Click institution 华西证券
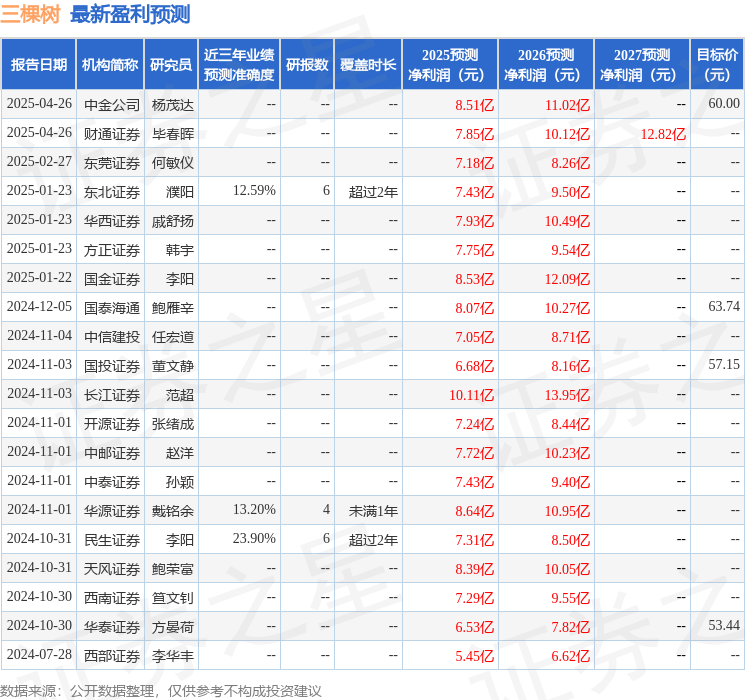The width and height of the screenshot is (745, 700). [112, 221]
